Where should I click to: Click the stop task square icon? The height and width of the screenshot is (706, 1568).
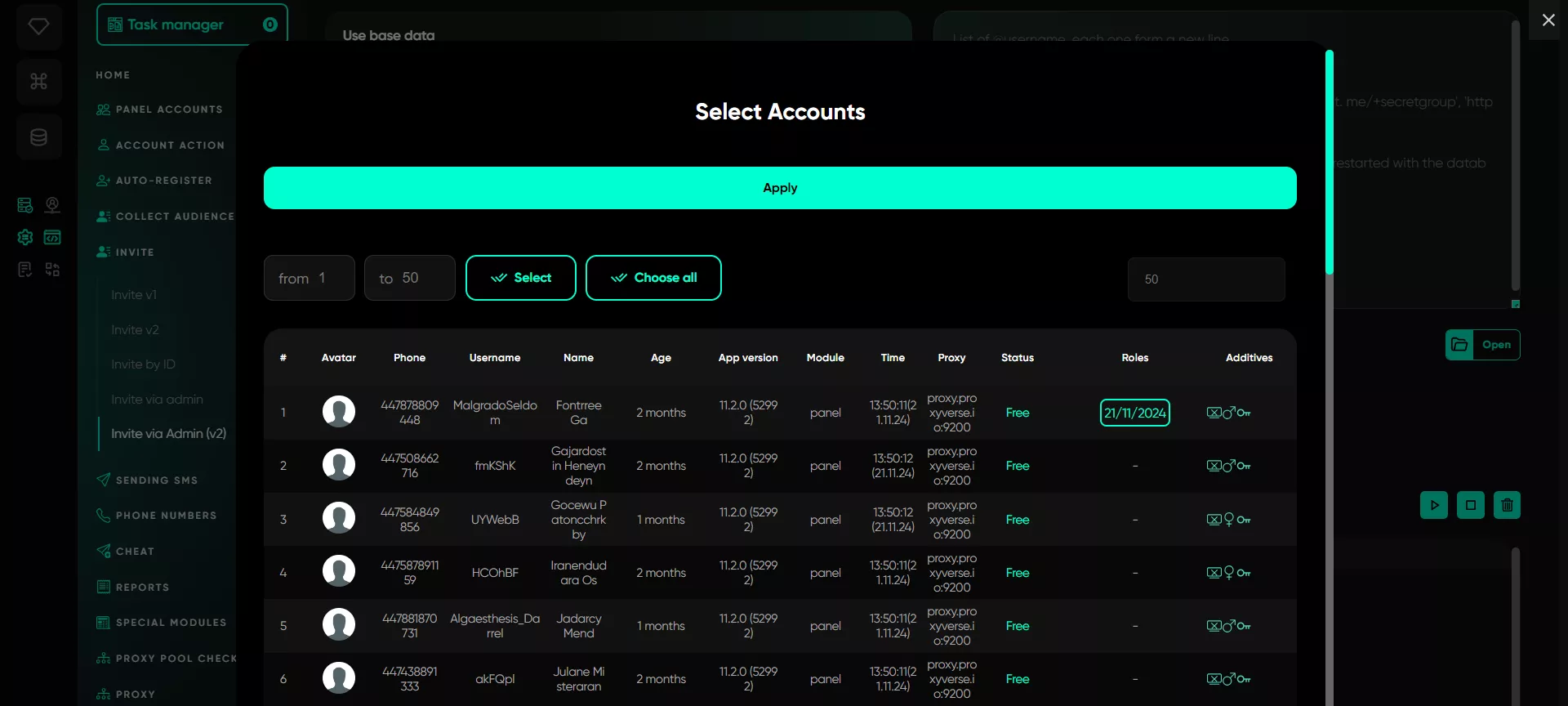point(1471,505)
